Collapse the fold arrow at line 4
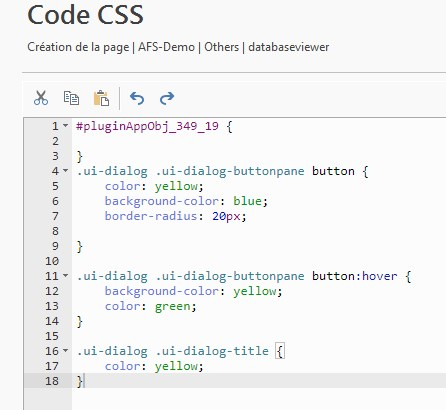 tap(65, 171)
